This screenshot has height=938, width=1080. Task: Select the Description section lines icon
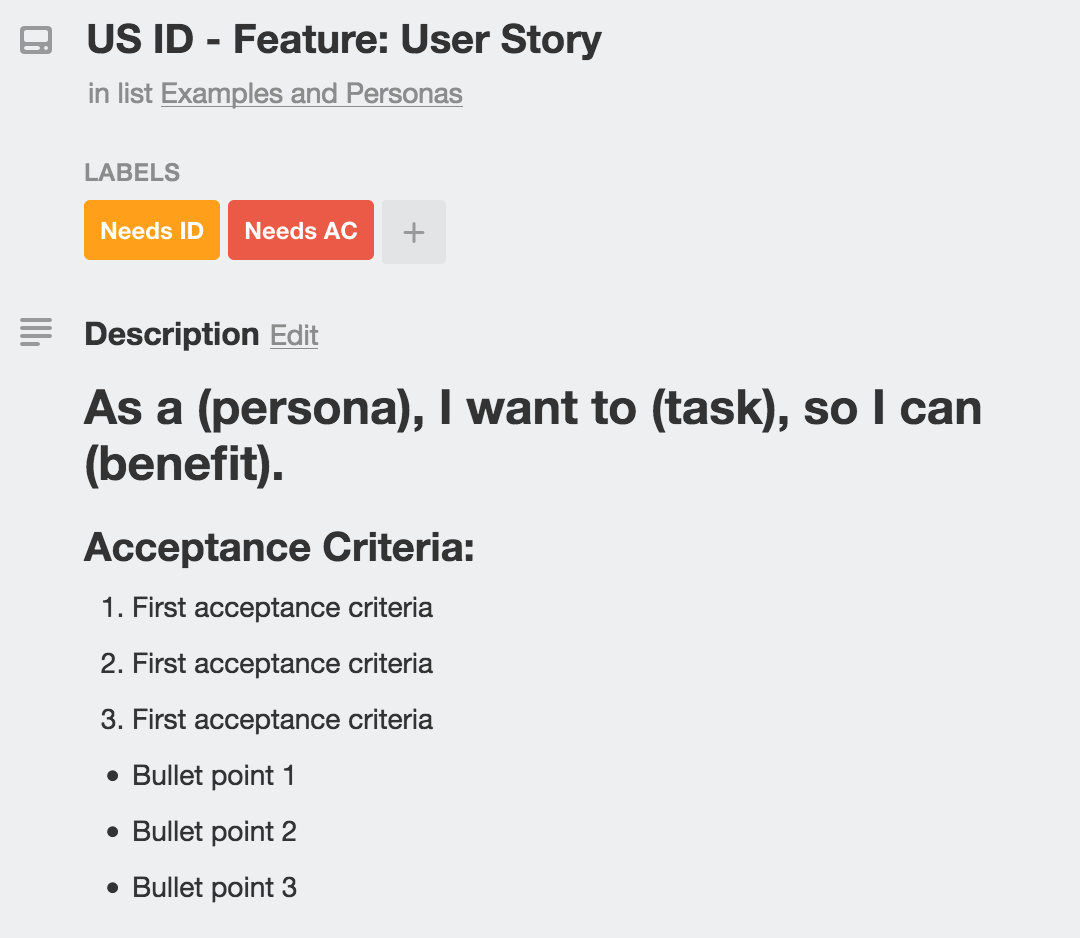point(36,333)
